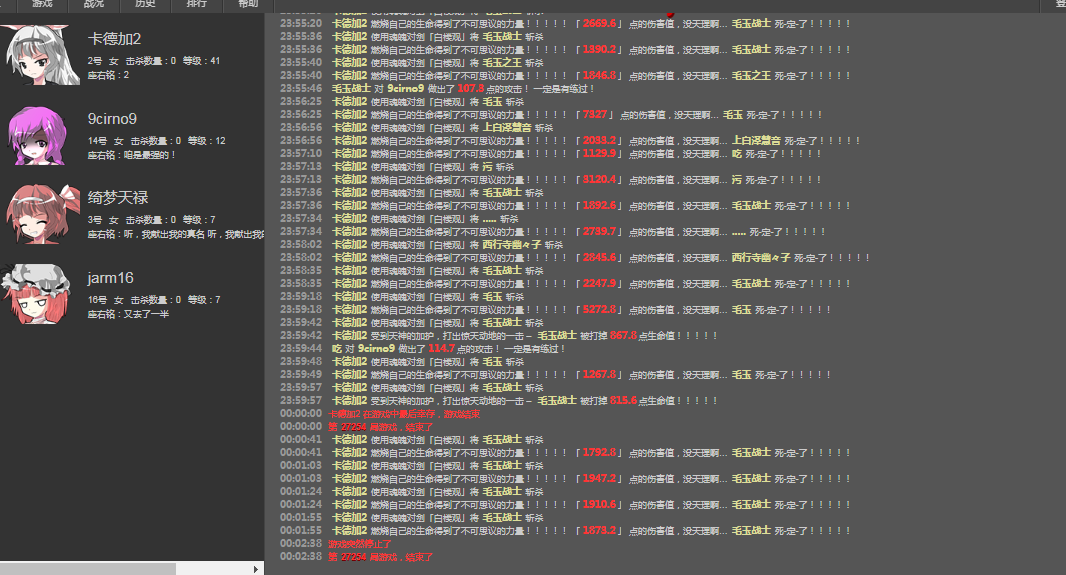Viewport: 1066px width, 575px height.
Task: Select the 排行 ranking tab
Action: (197, 4)
